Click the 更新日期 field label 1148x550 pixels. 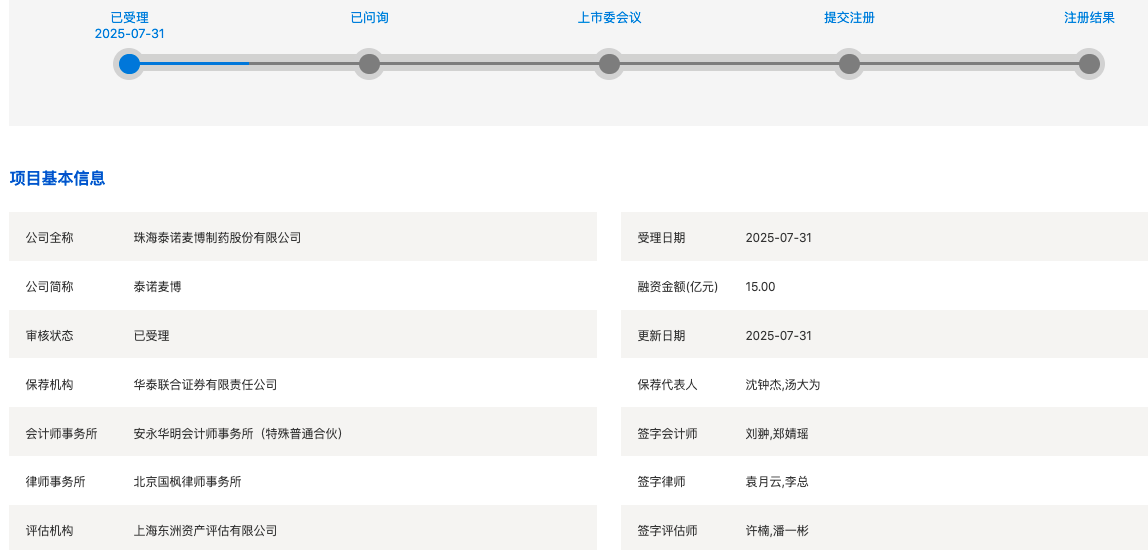click(x=662, y=335)
